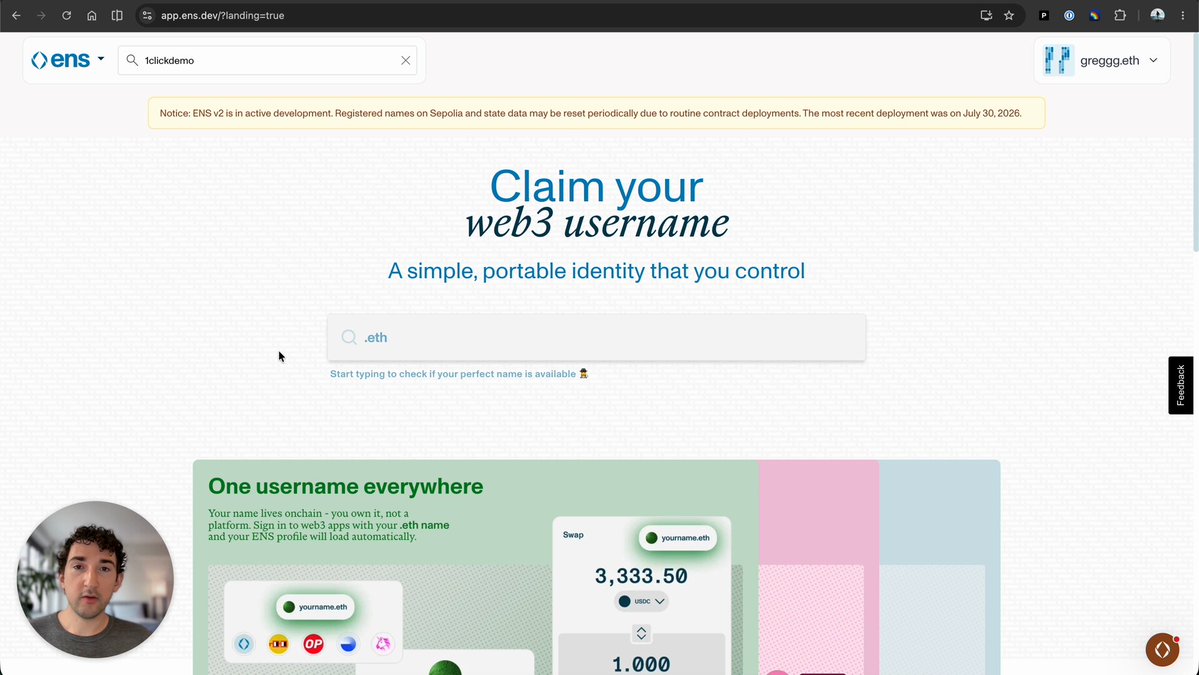Image resolution: width=1199 pixels, height=675 pixels.
Task: Click the light blue card panel
Action: pos(939,567)
